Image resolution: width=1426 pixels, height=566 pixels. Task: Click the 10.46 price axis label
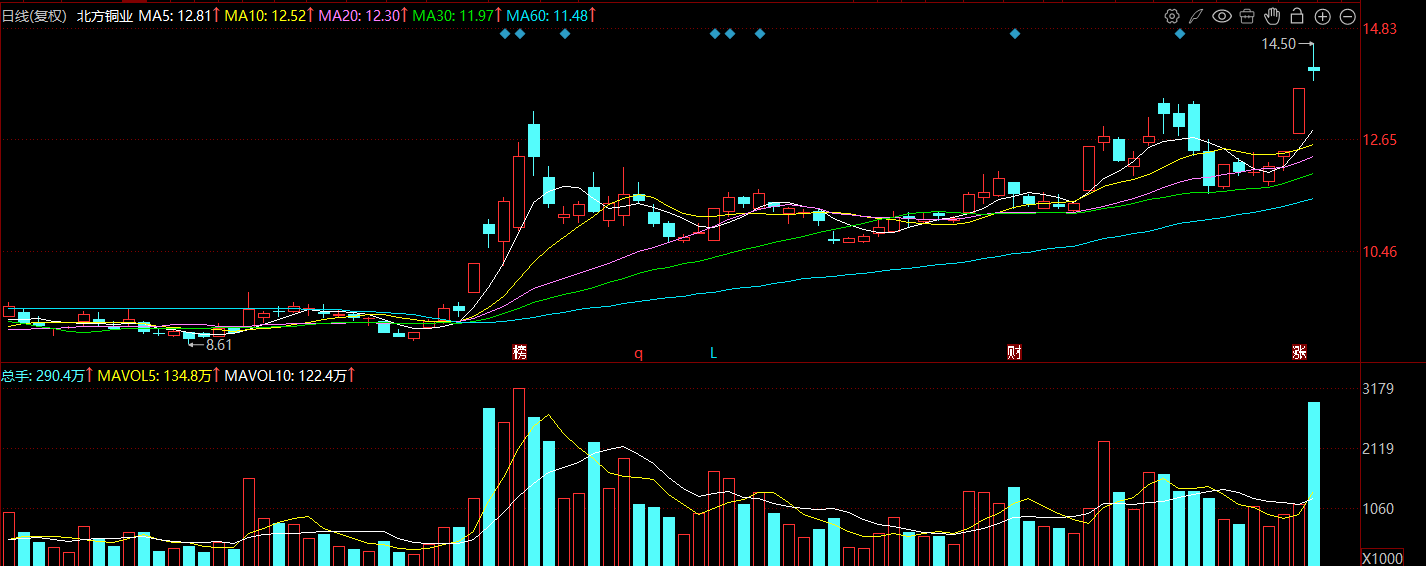click(x=1380, y=252)
